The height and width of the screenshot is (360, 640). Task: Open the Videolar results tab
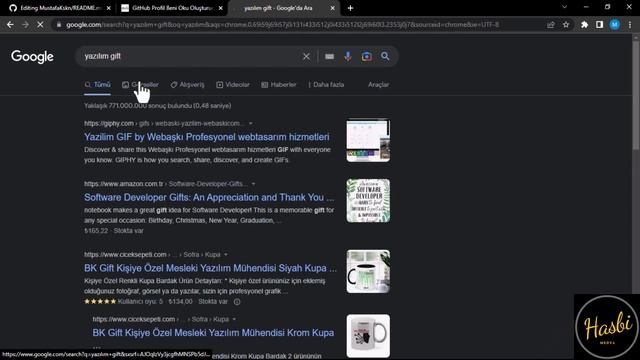[233, 84]
